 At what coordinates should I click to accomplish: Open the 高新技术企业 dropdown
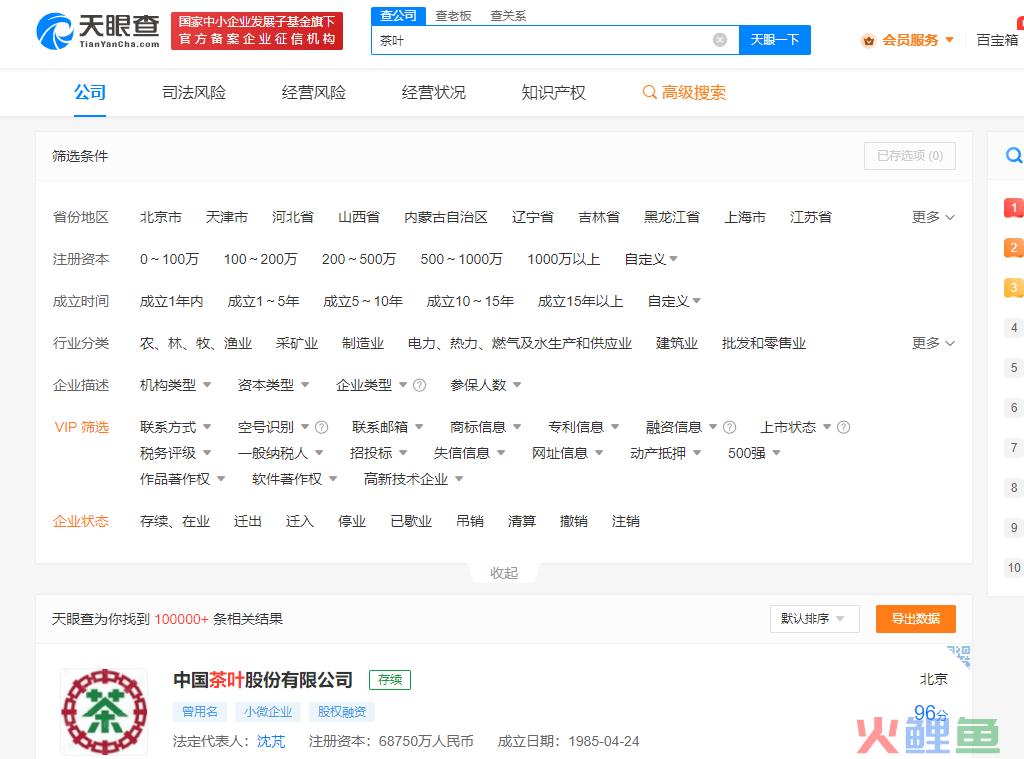[x=413, y=479]
